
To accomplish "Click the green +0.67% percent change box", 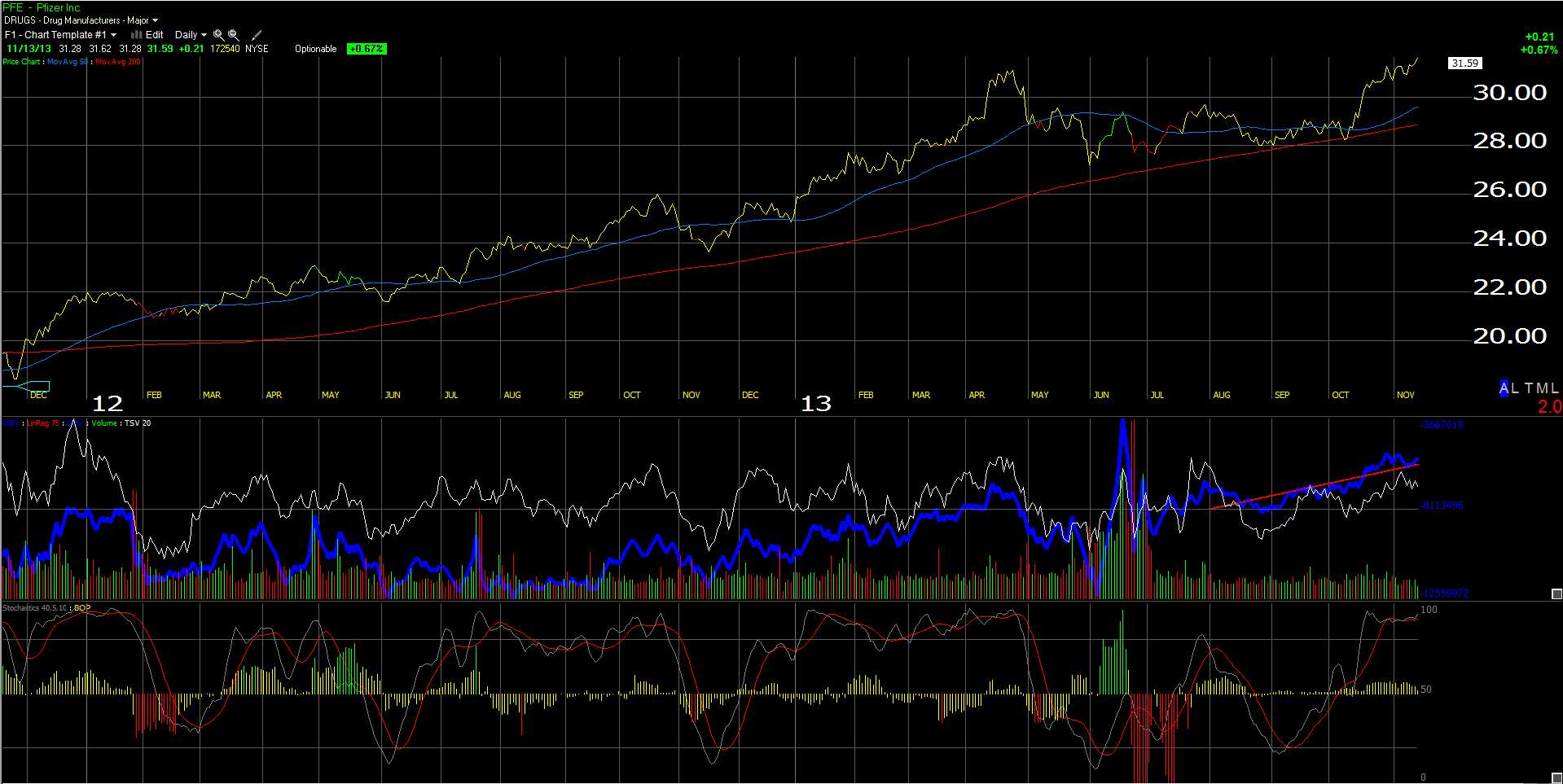I will [x=367, y=49].
